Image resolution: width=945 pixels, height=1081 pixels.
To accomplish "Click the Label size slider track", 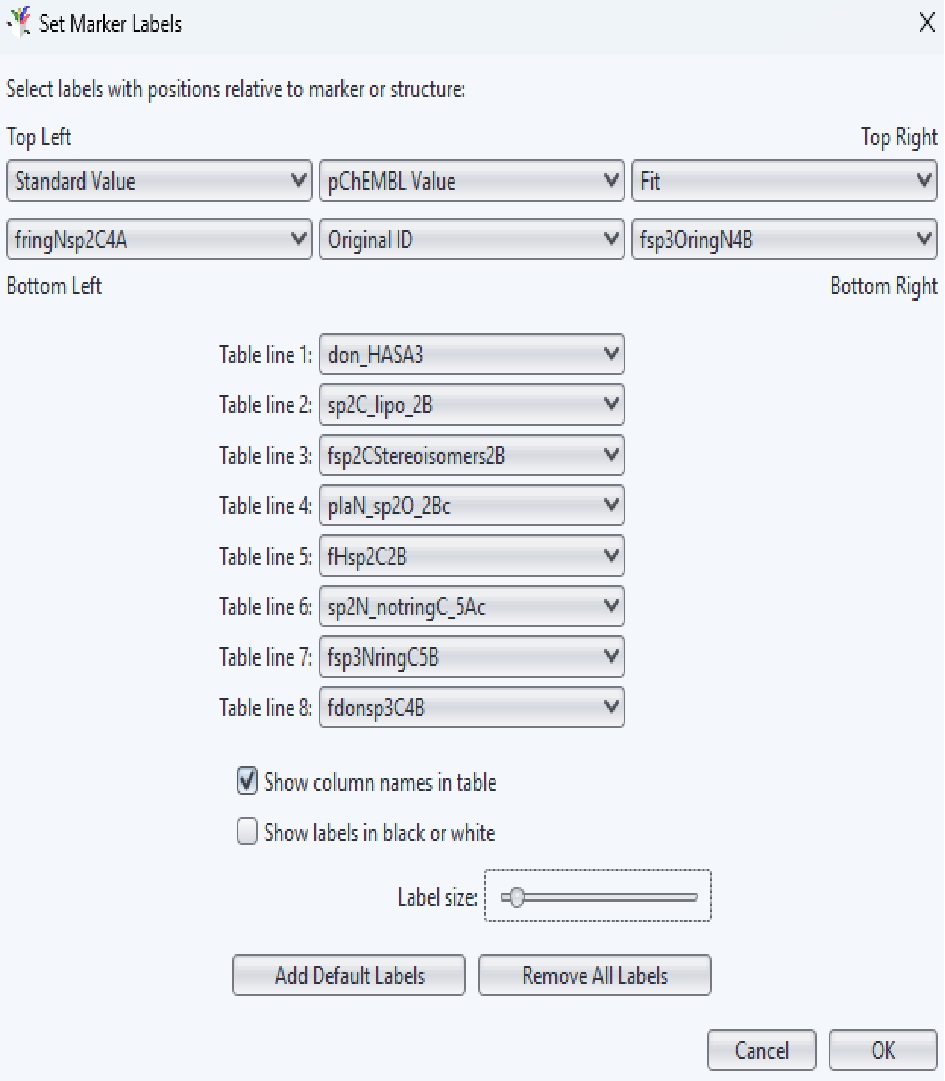I will pyautogui.click(x=620, y=898).
